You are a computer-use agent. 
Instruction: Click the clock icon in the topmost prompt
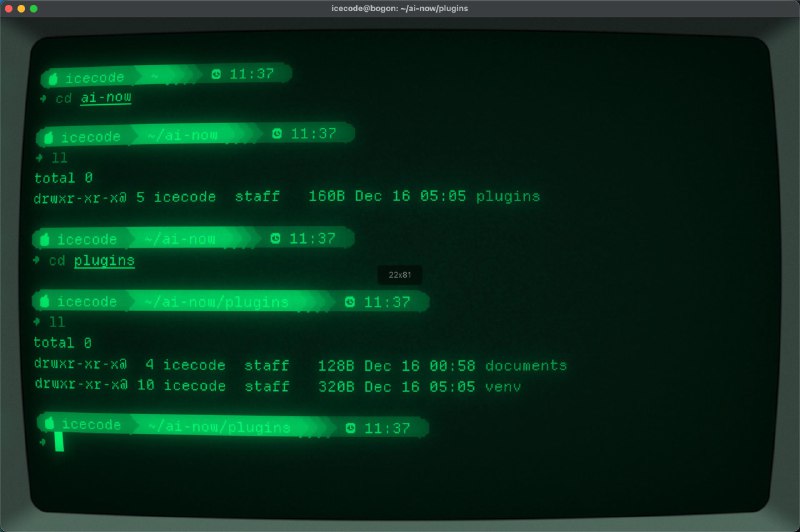pyautogui.click(x=216, y=74)
